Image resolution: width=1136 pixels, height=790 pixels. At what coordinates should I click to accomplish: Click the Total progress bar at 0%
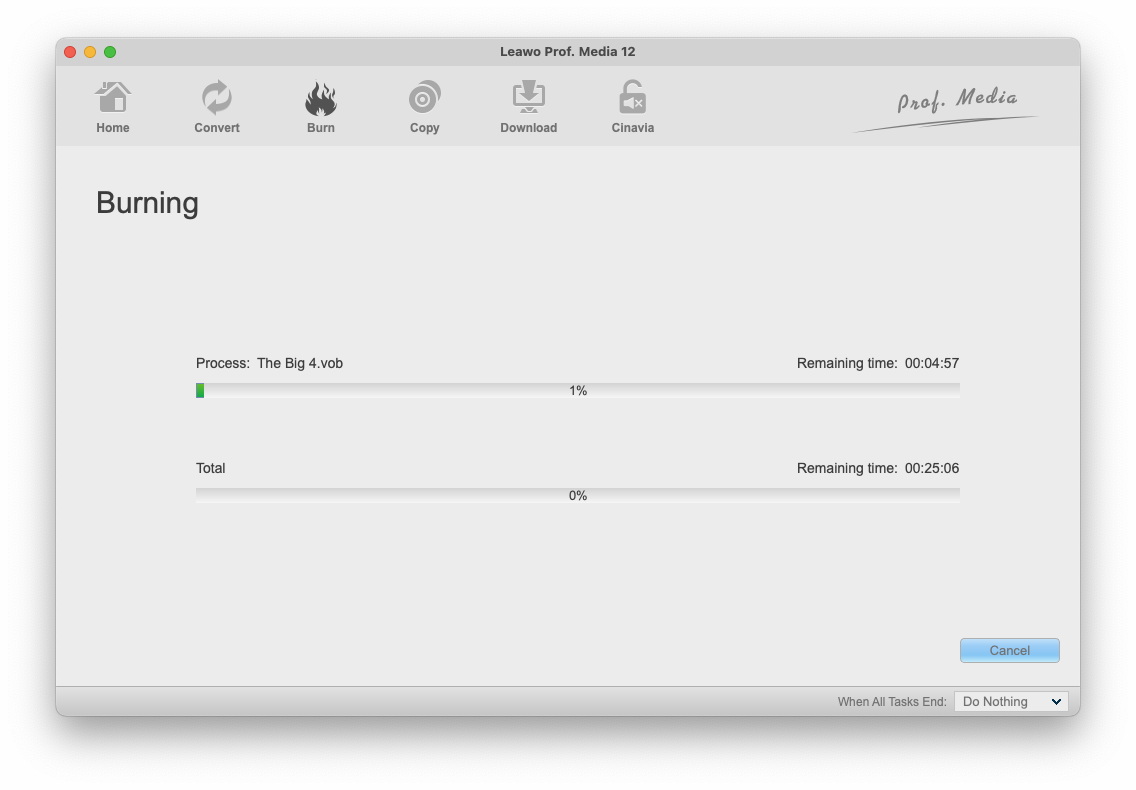tap(578, 495)
